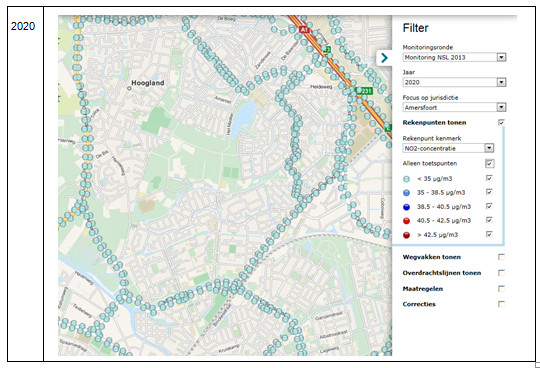Uncheck the 40.5 - 42.5 µg/m3 checkbox

pos(489,220)
